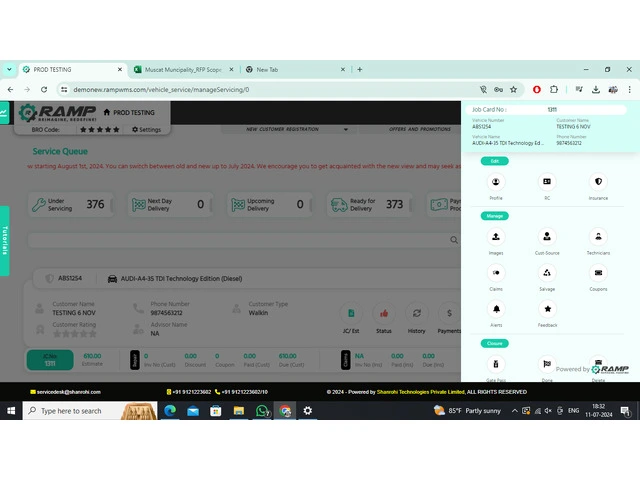The image size is (640, 480).
Task: Open the Salvage recycle icon
Action: click(547, 273)
